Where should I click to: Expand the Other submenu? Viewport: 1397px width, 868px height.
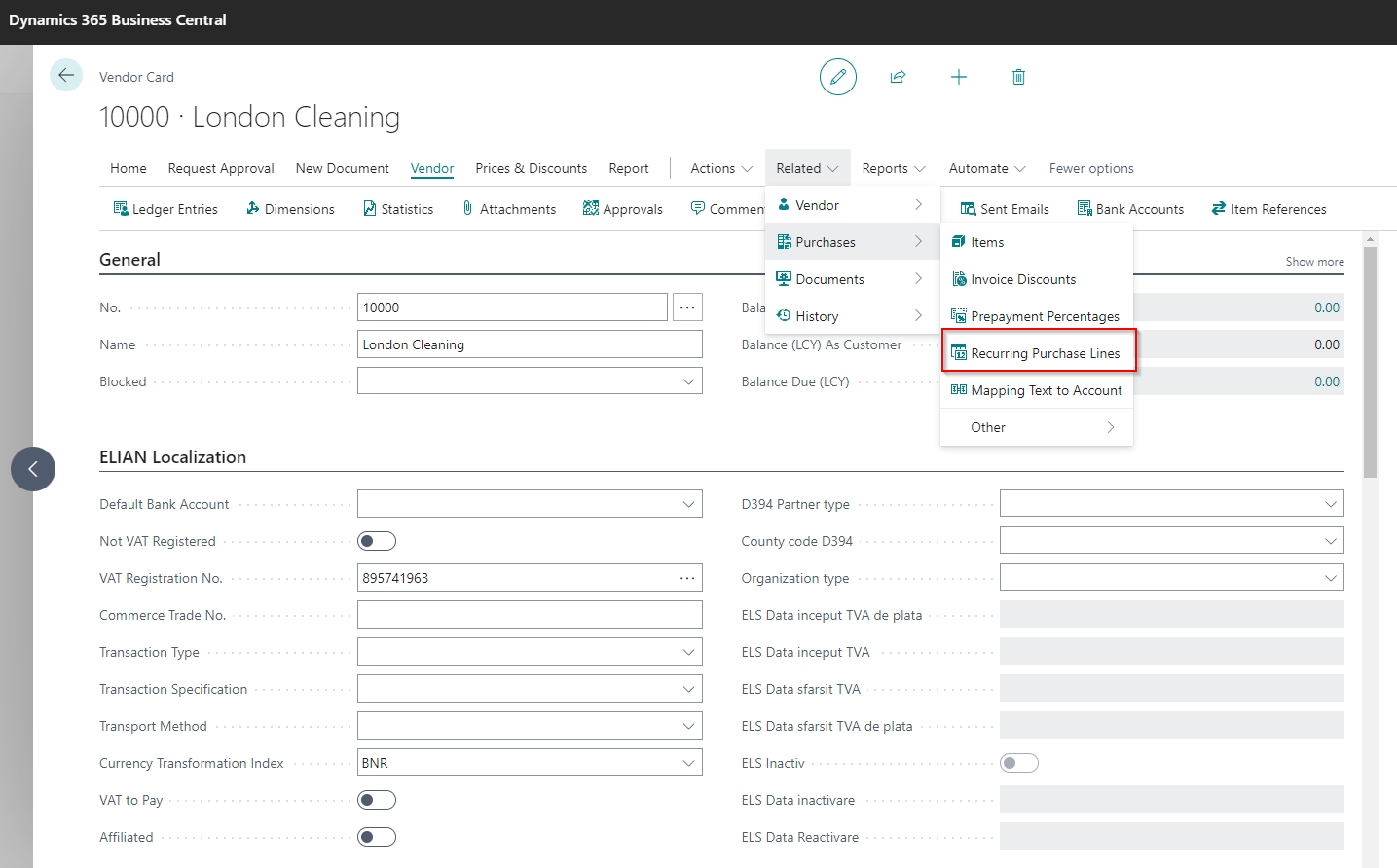[x=1037, y=427]
